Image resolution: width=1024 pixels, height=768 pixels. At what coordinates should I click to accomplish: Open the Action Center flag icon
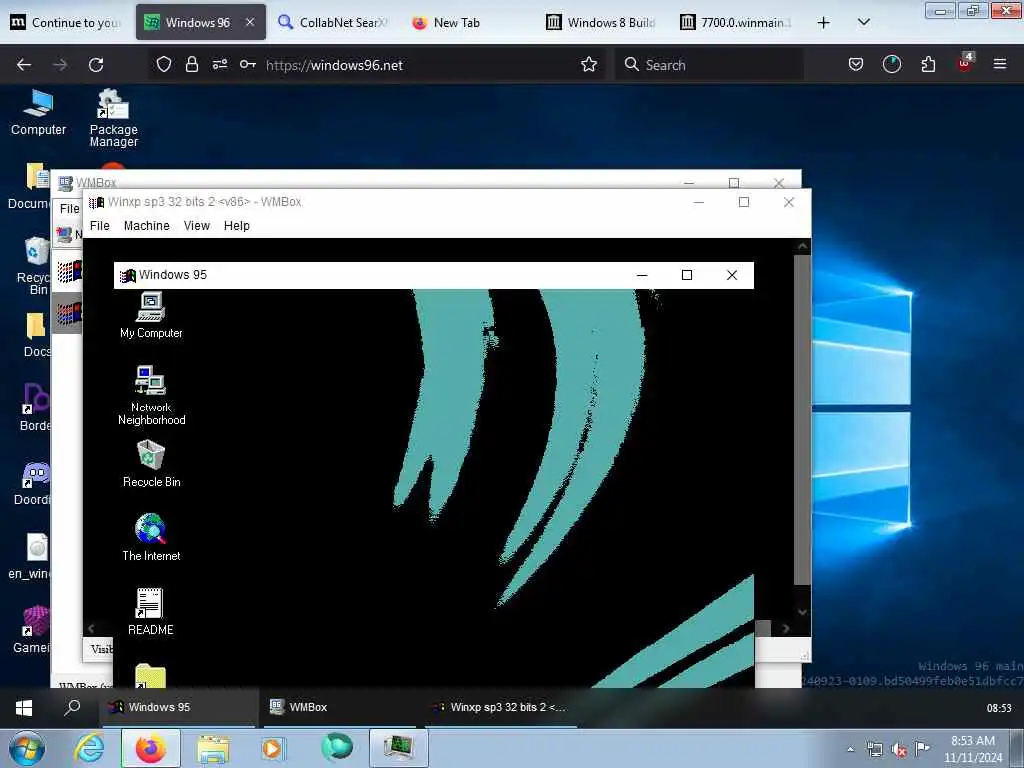pyautogui.click(x=922, y=749)
